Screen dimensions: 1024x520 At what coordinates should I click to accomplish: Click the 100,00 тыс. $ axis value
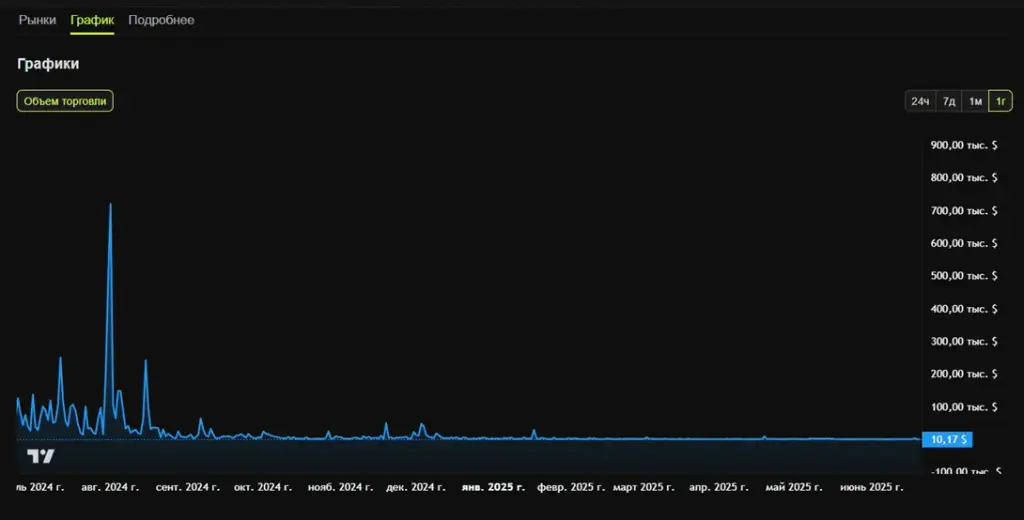964,406
